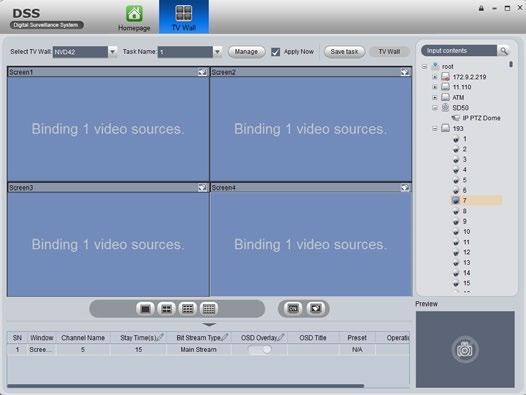
Task: Click the snapshot camera icon in Preview
Action: pyautogui.click(x=465, y=349)
